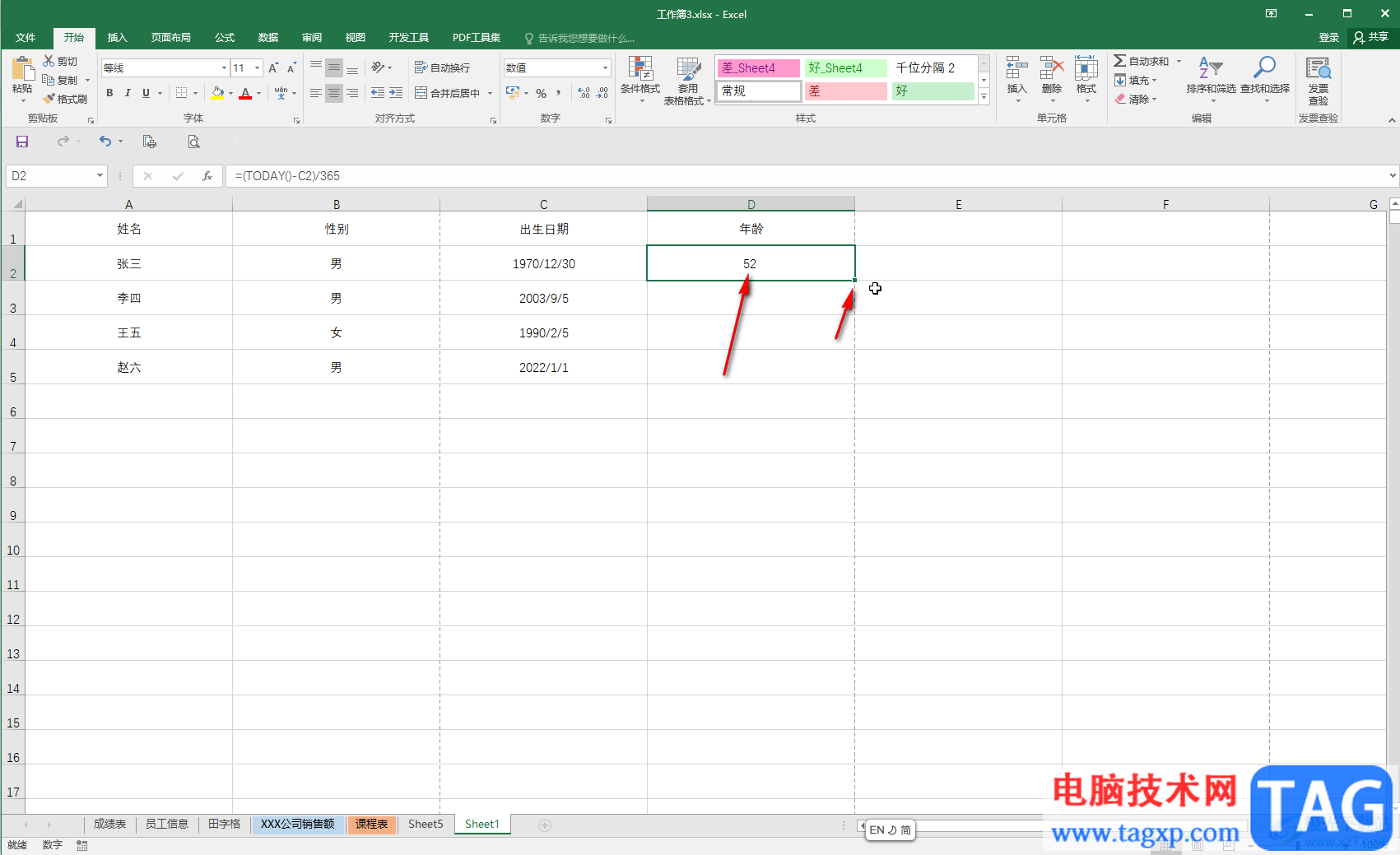Click the Share (共享) button
Viewport: 1400px width, 855px height.
[1371, 37]
